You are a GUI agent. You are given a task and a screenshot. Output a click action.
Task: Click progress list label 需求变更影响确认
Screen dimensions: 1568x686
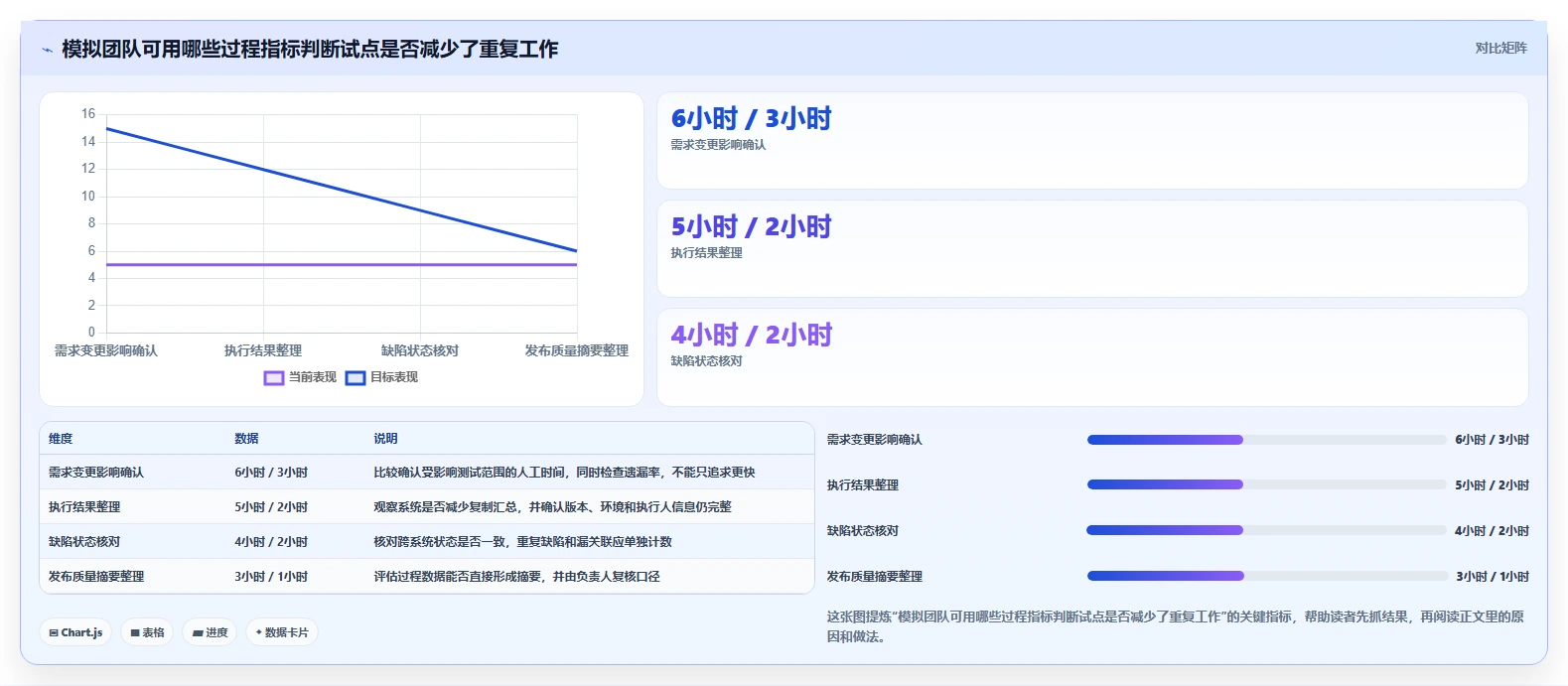click(x=875, y=440)
